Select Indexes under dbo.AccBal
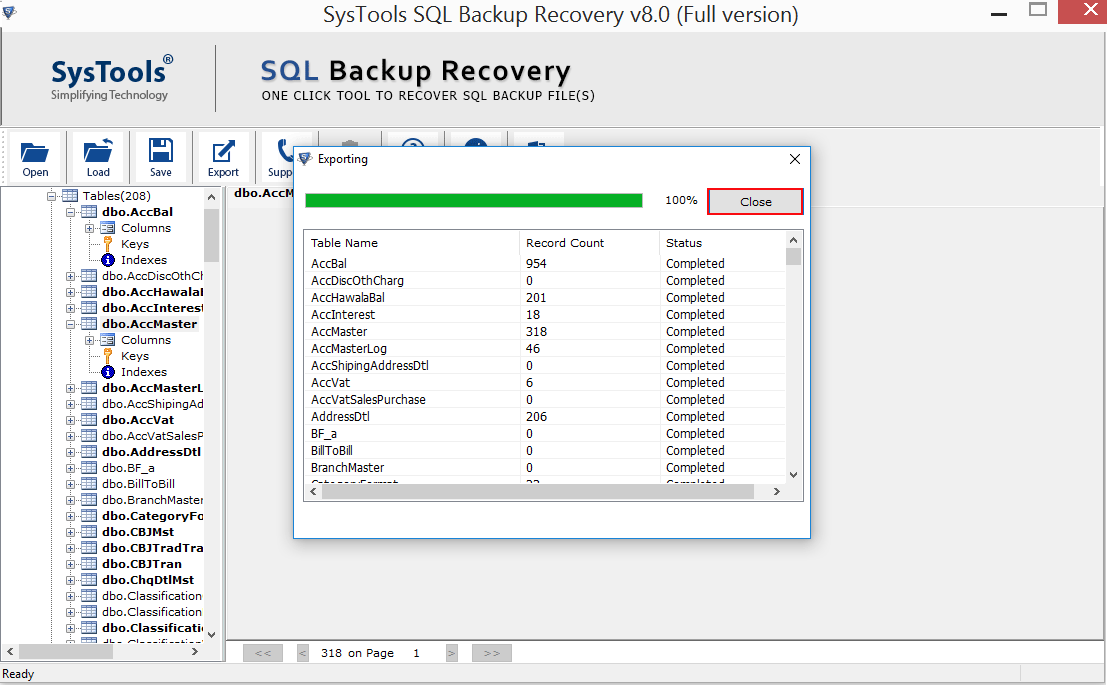The image size is (1107, 685). (143, 260)
